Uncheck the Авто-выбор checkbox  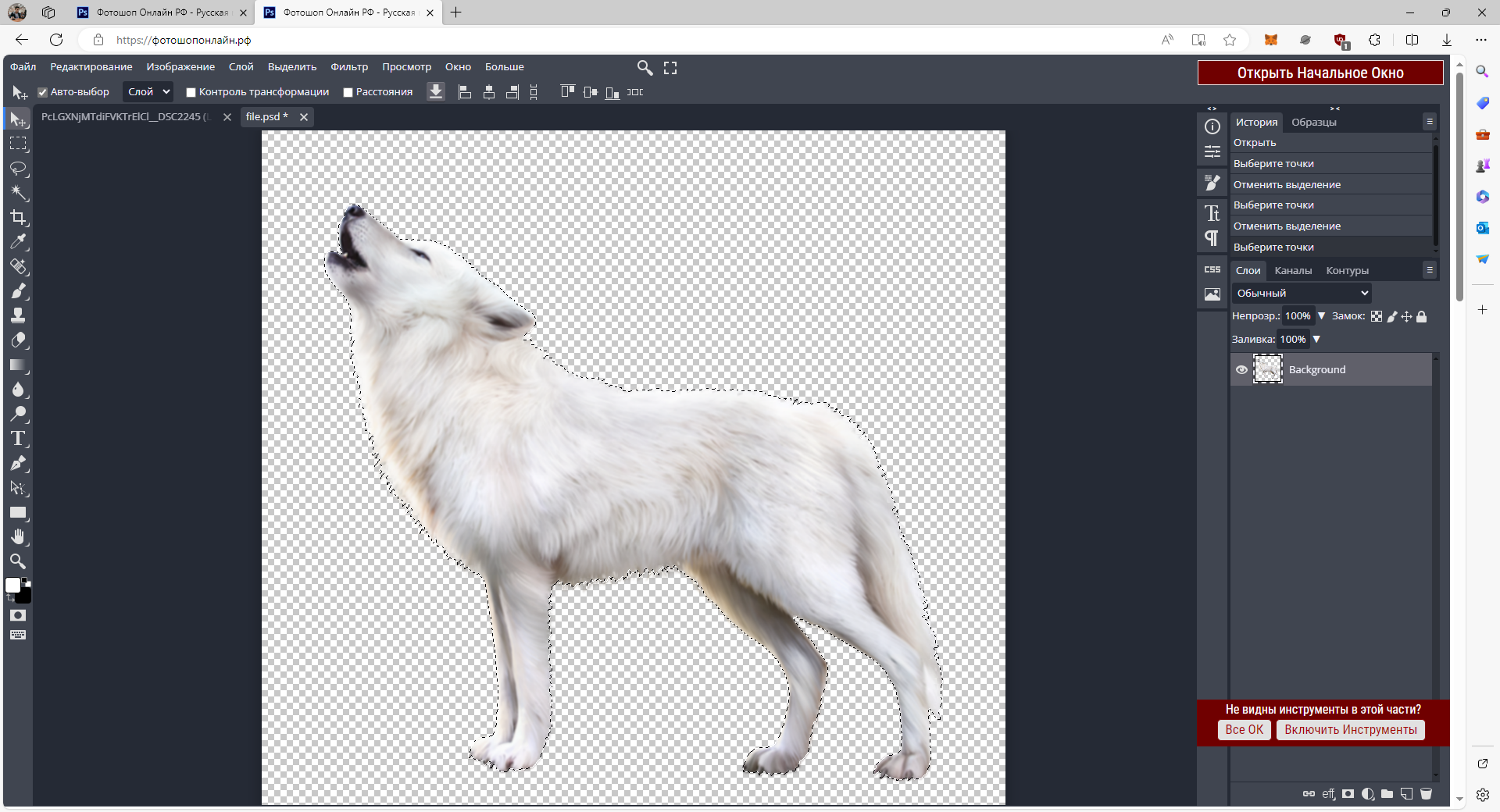tap(43, 92)
